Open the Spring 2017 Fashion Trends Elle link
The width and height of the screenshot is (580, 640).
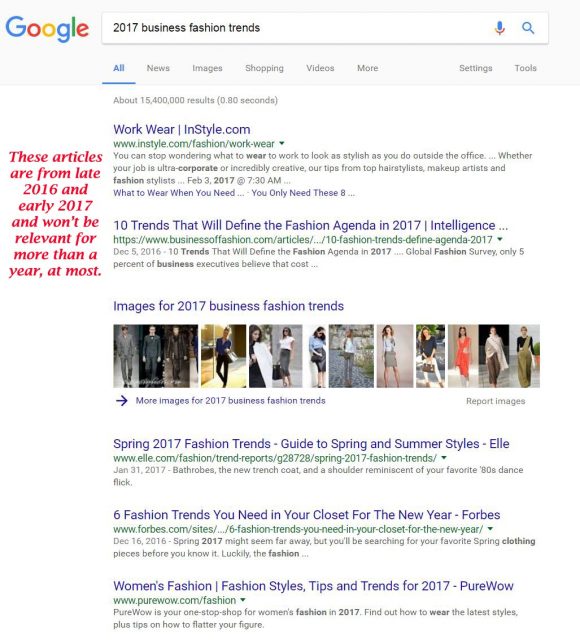tap(311, 444)
